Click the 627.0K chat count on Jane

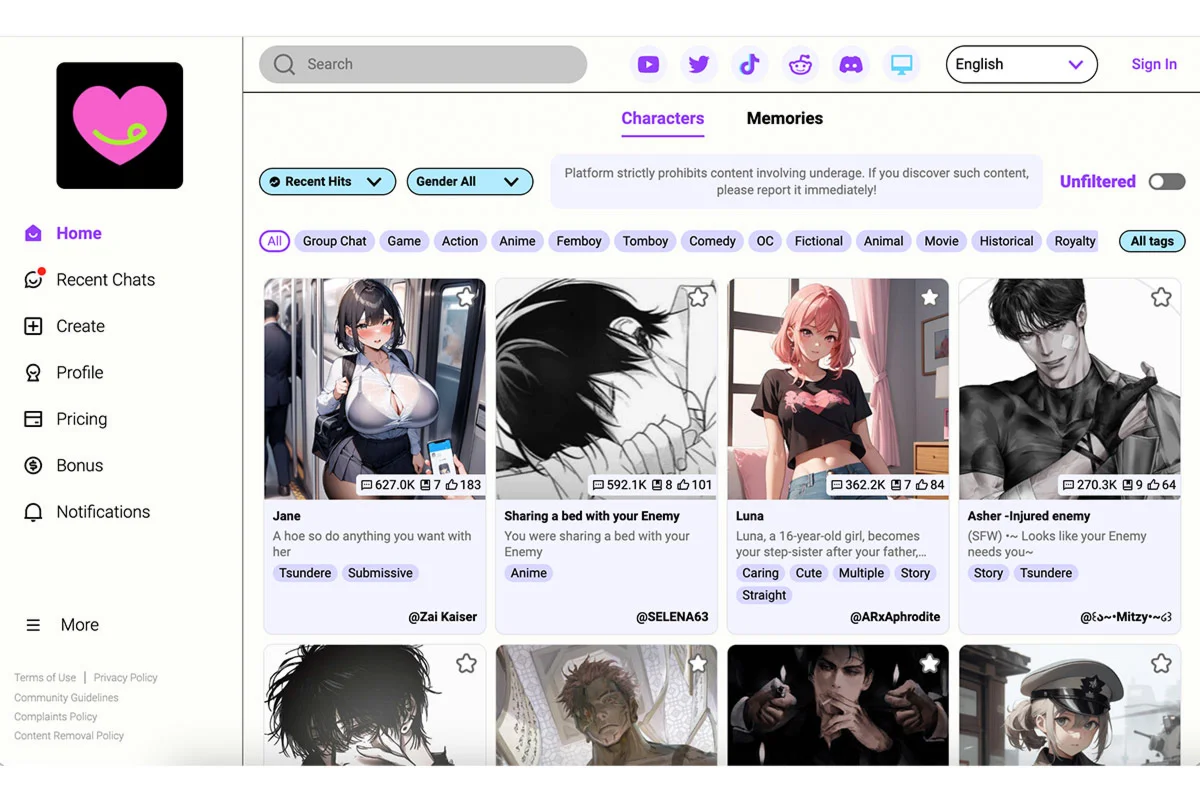click(x=388, y=485)
